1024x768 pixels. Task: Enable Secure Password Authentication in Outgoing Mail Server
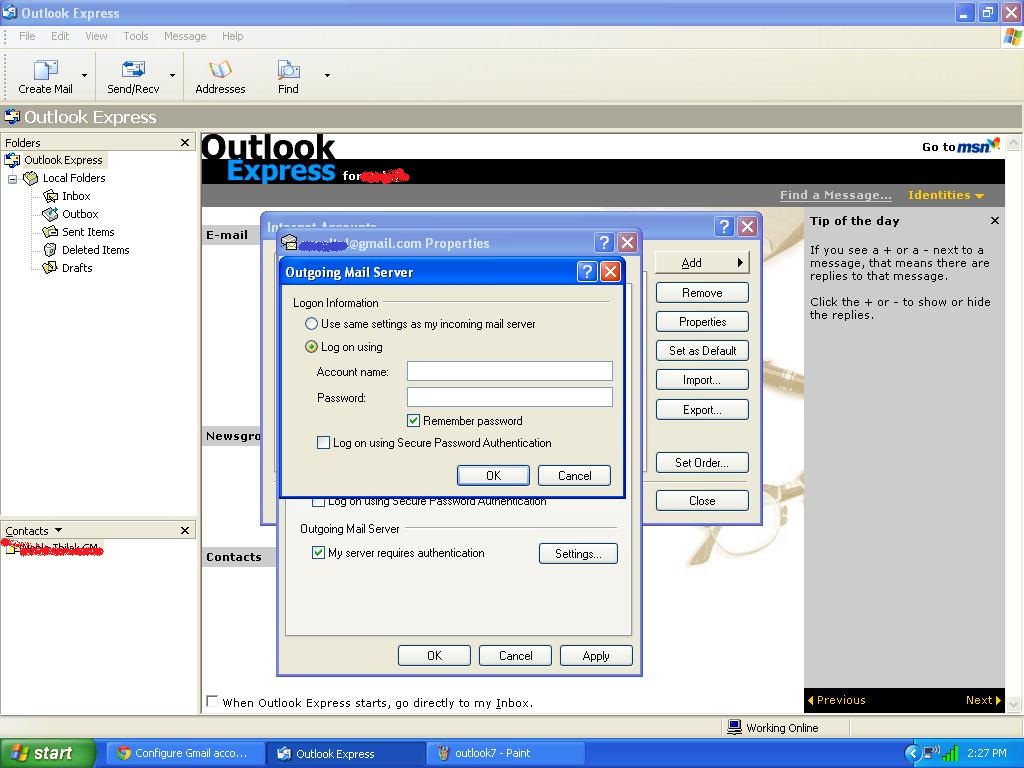click(323, 443)
